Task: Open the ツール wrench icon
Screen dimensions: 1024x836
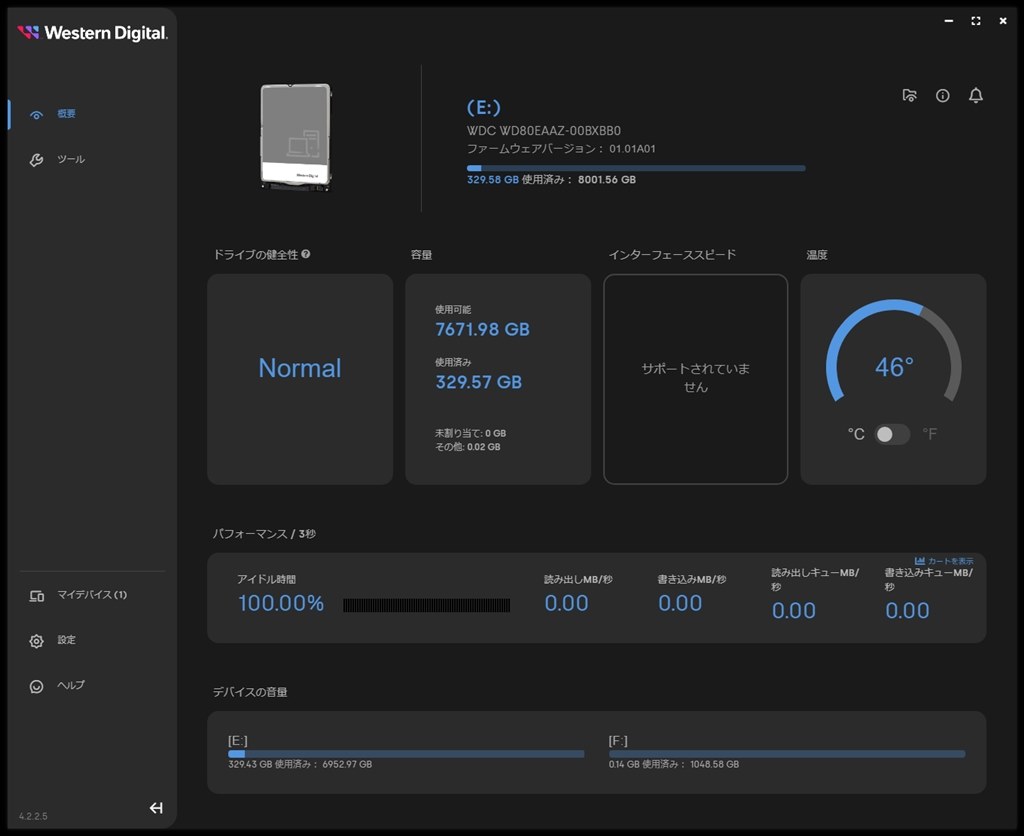Action: pos(37,160)
